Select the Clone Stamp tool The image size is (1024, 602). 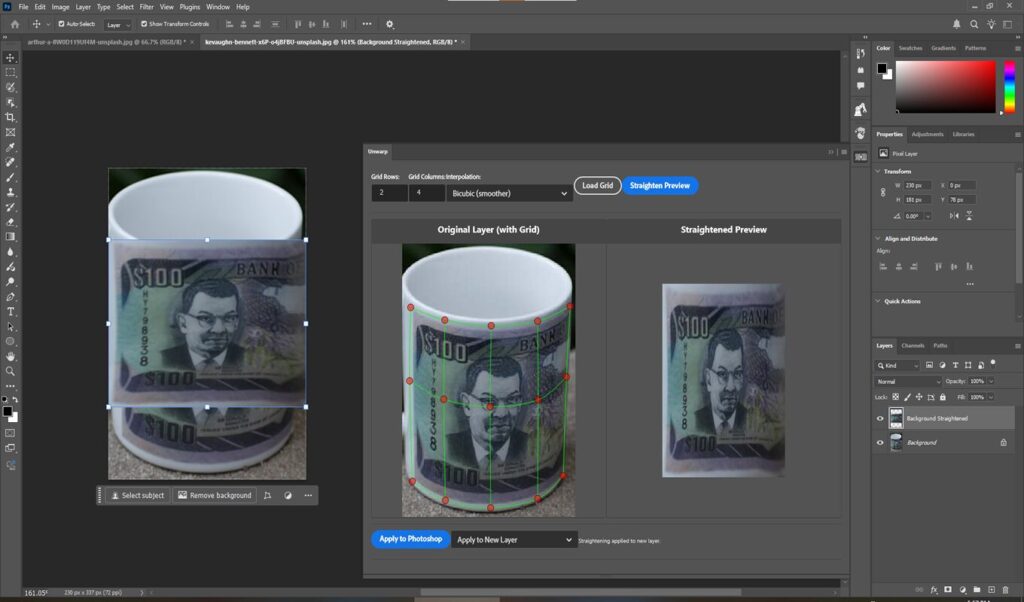coord(10,192)
